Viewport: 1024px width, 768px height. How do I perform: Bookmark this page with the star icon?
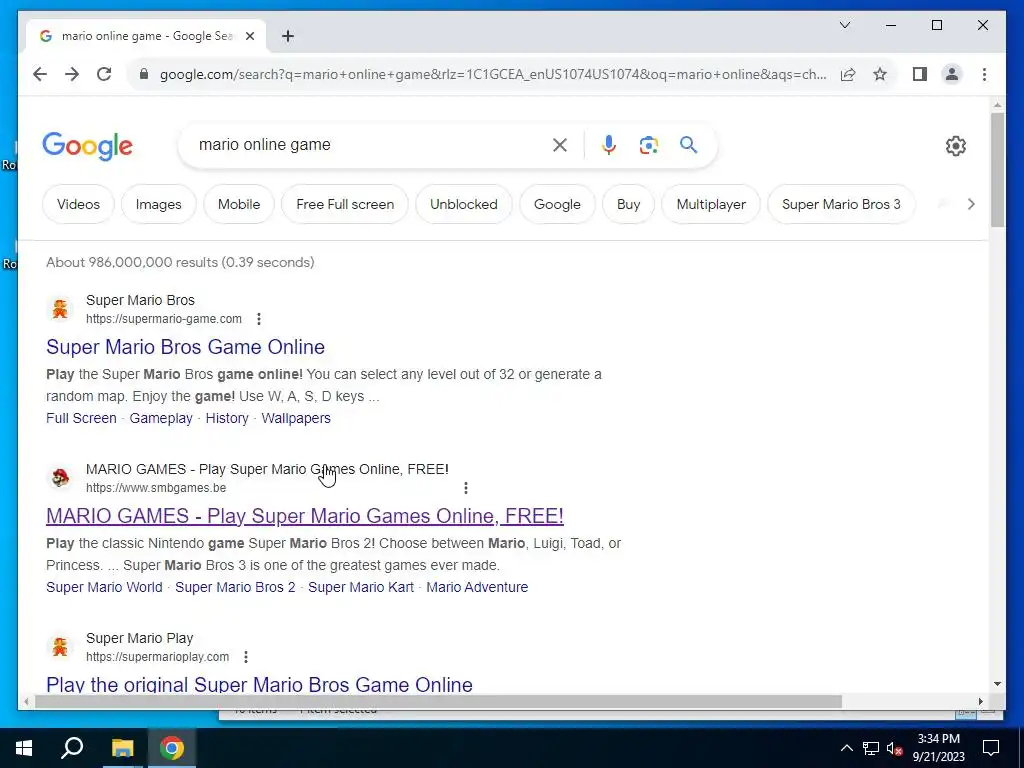[x=880, y=74]
